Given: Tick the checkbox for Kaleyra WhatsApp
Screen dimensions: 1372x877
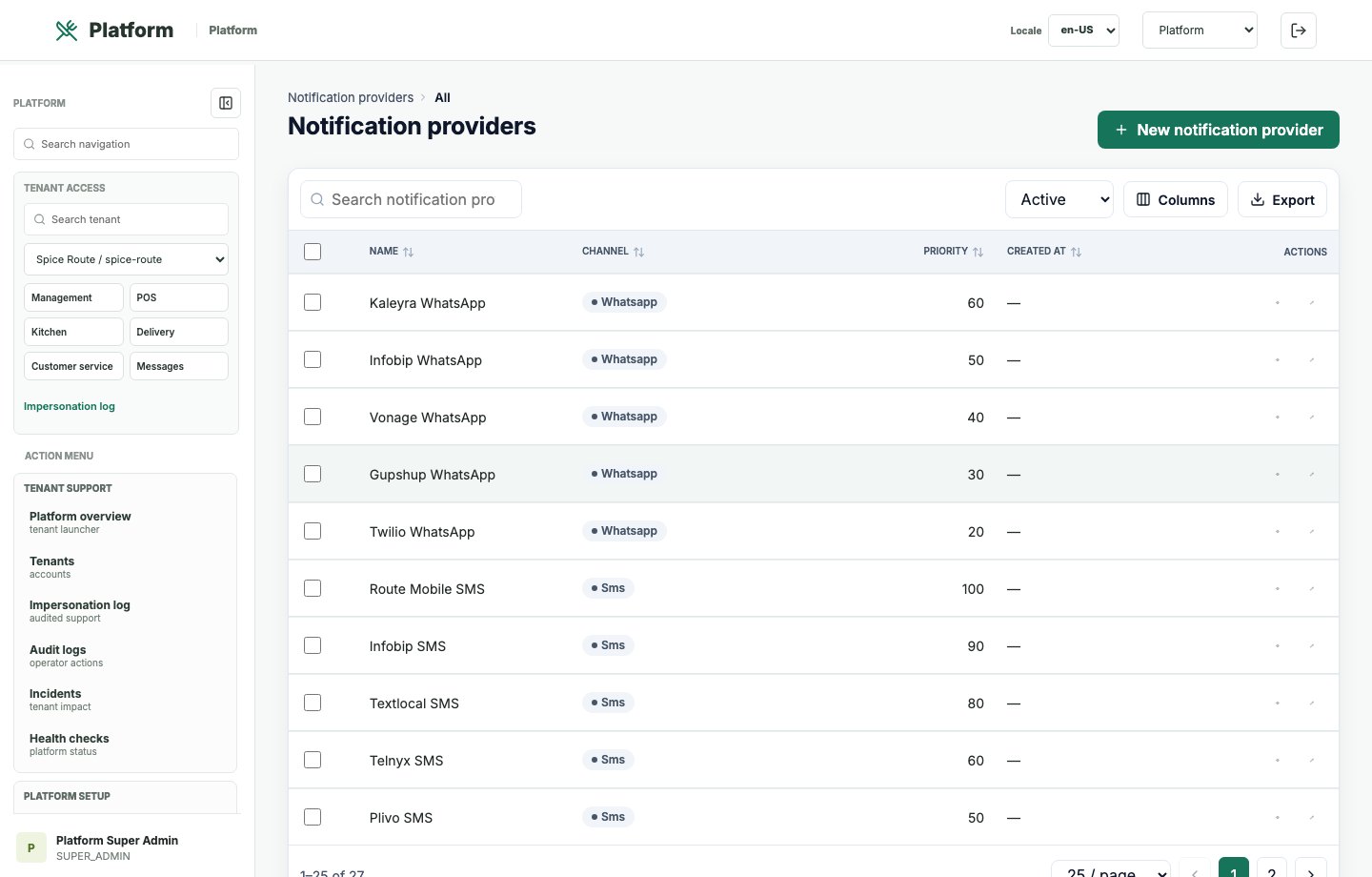Looking at the screenshot, I should 313,302.
